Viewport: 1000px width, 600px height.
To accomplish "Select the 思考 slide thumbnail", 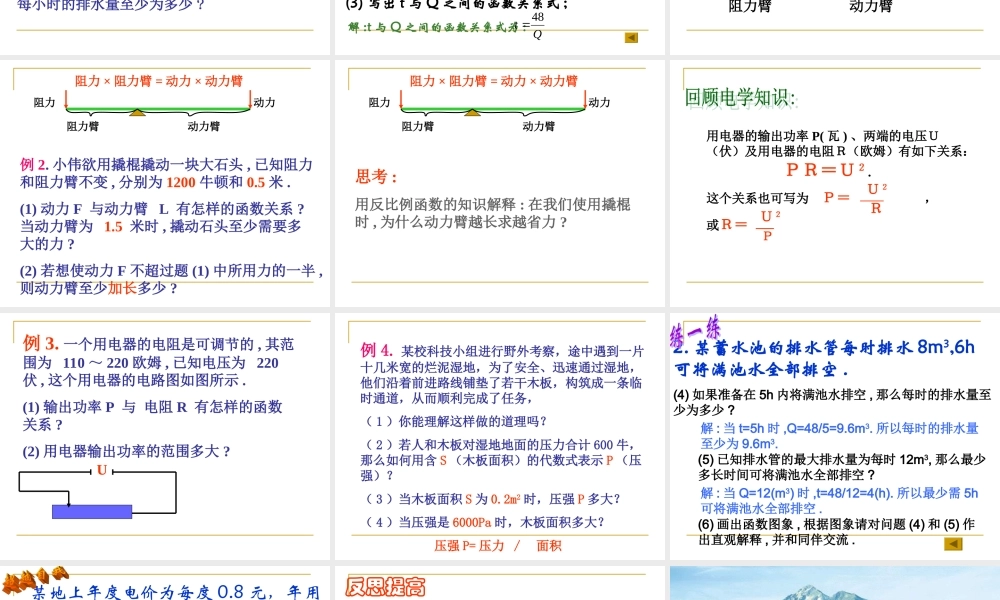I will (499, 184).
